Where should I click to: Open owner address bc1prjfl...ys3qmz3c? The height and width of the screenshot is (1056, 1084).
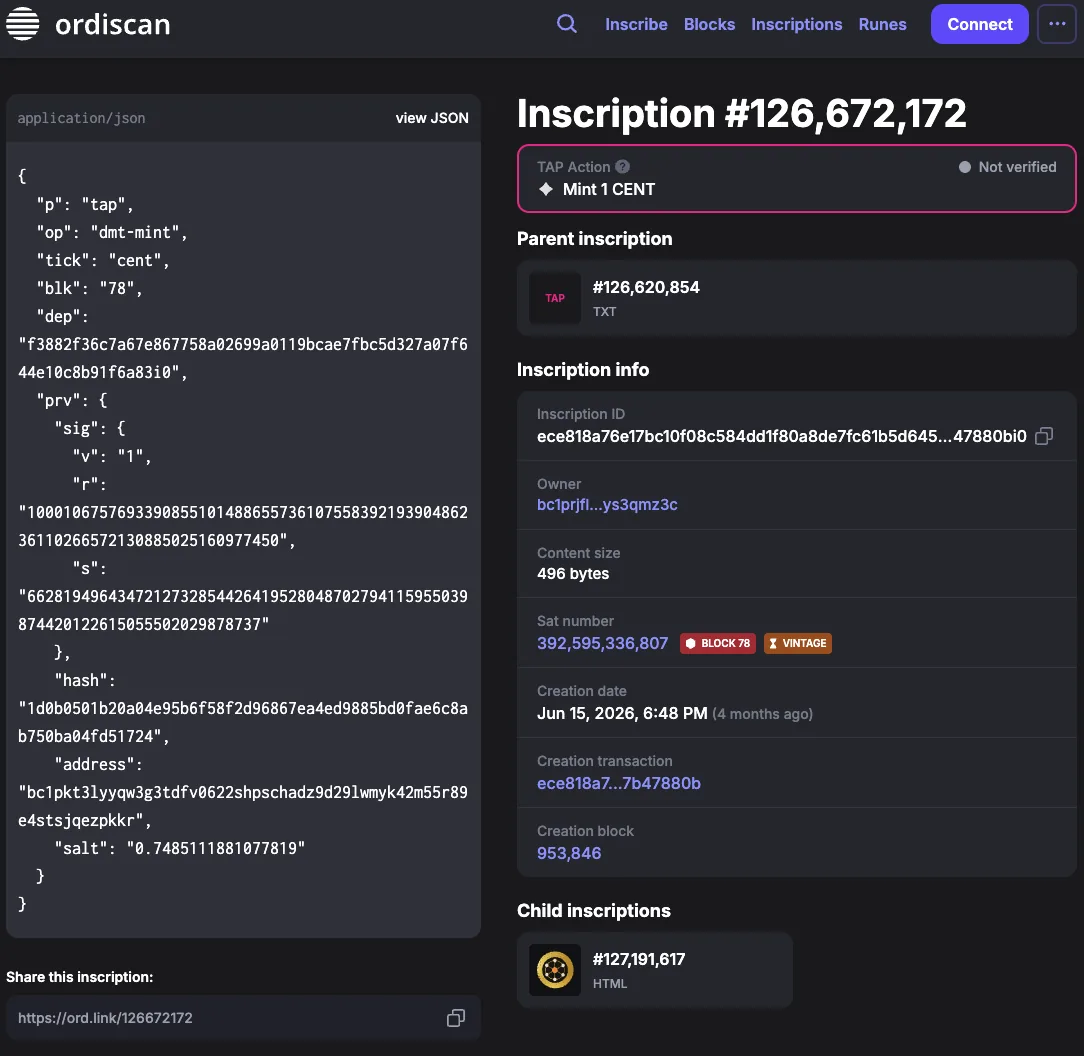[x=607, y=505]
